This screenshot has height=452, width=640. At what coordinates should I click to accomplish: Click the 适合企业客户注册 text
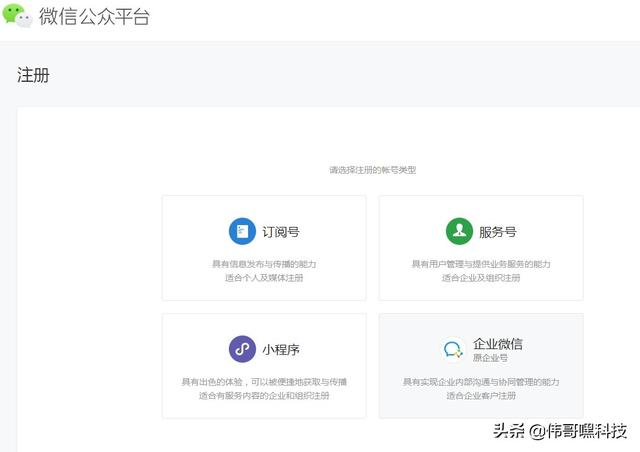click(x=481, y=396)
